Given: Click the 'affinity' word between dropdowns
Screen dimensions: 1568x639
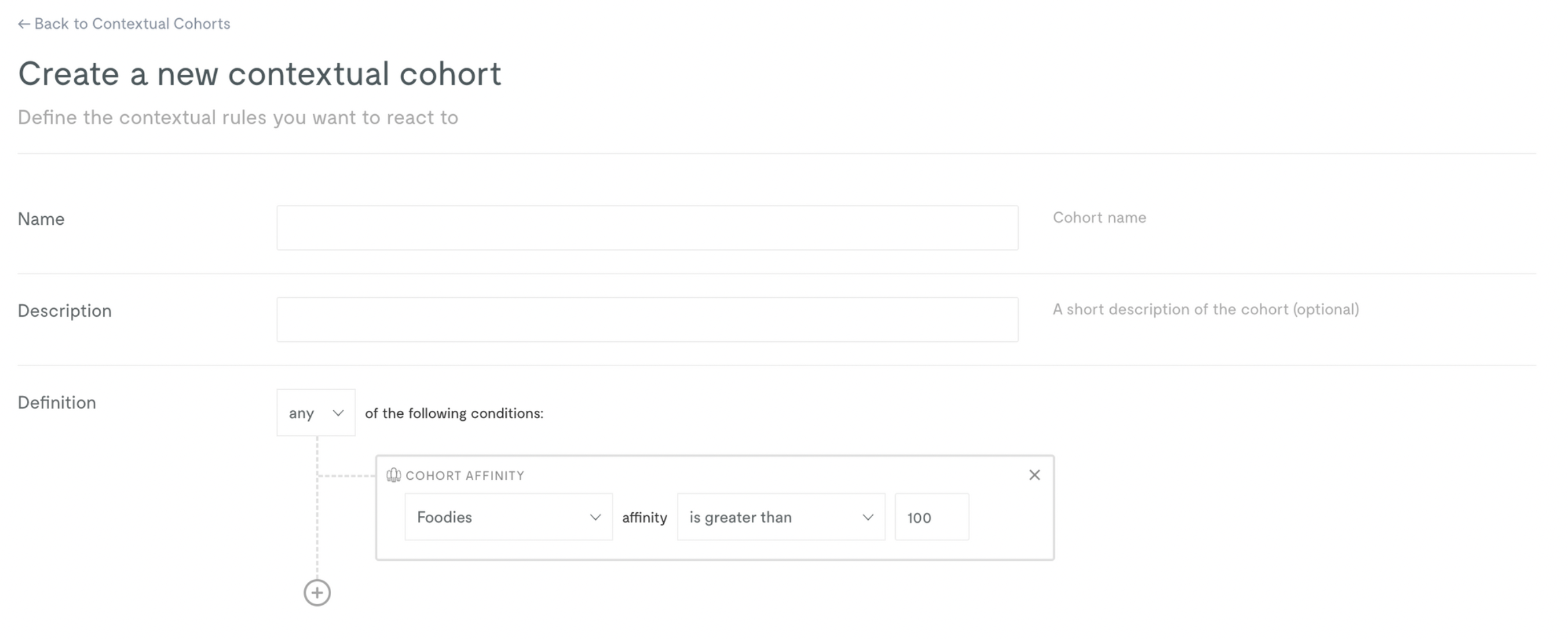Looking at the screenshot, I should [644, 517].
